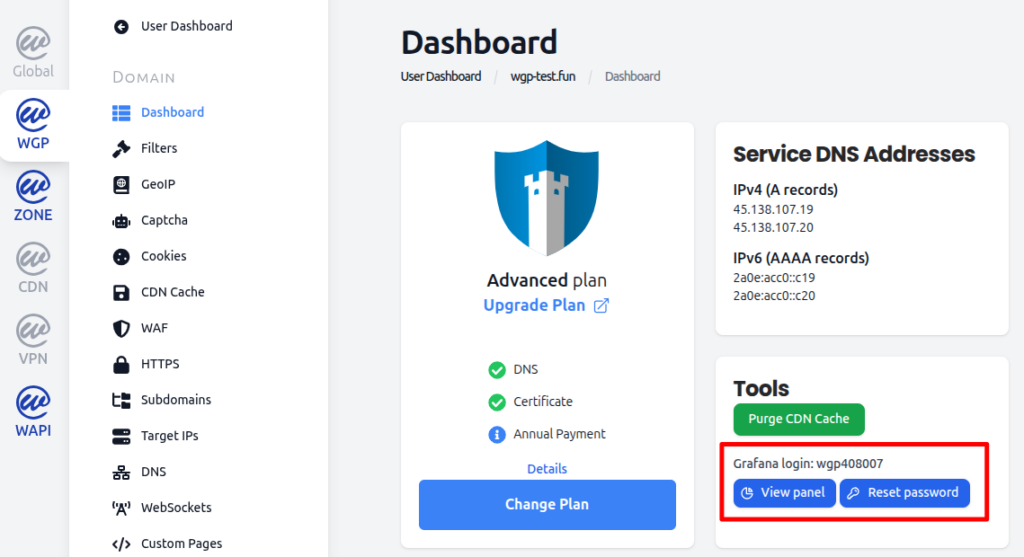Click the back arrow beside User Dashboard

pos(121,27)
